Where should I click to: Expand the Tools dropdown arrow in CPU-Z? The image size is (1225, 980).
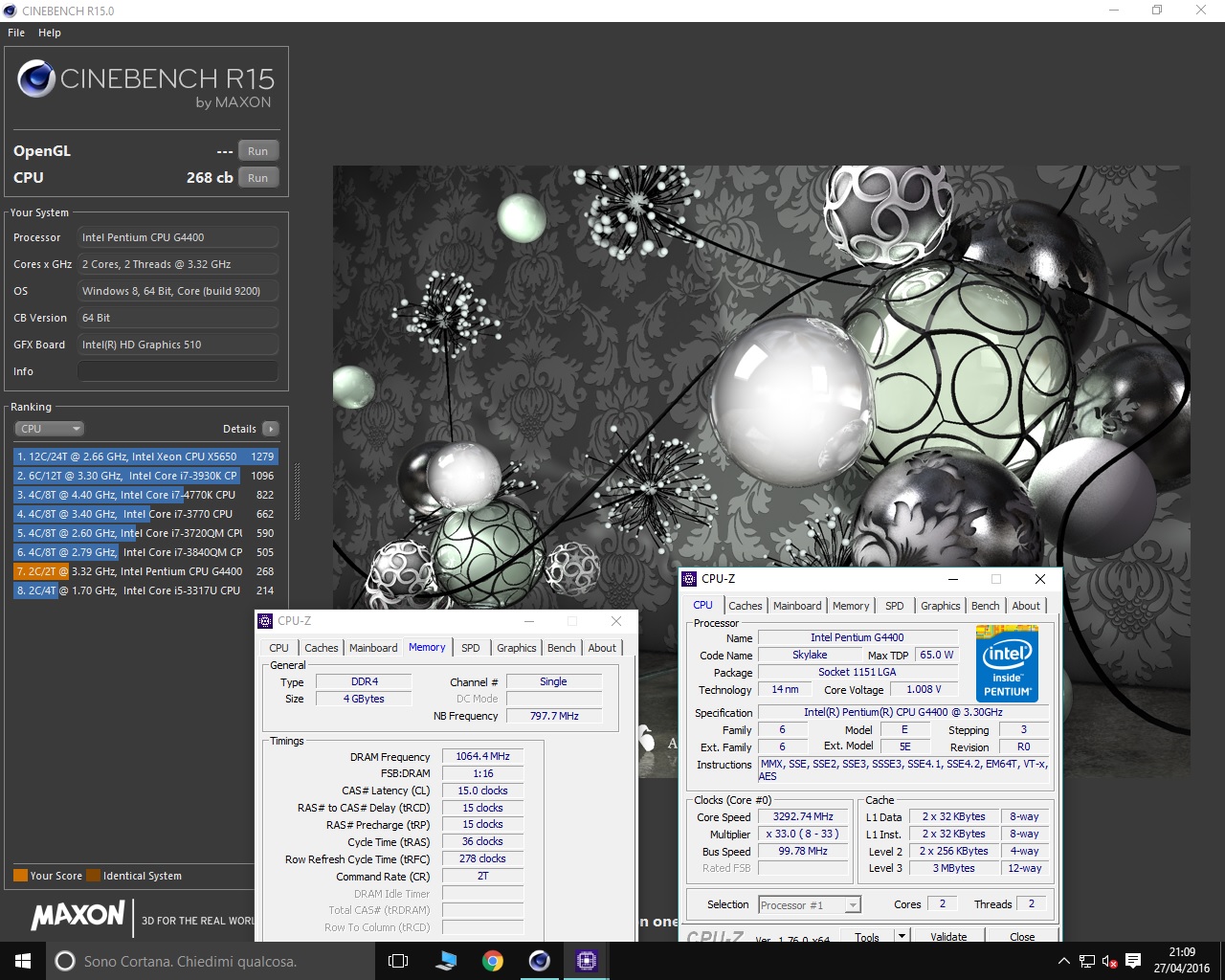point(902,936)
